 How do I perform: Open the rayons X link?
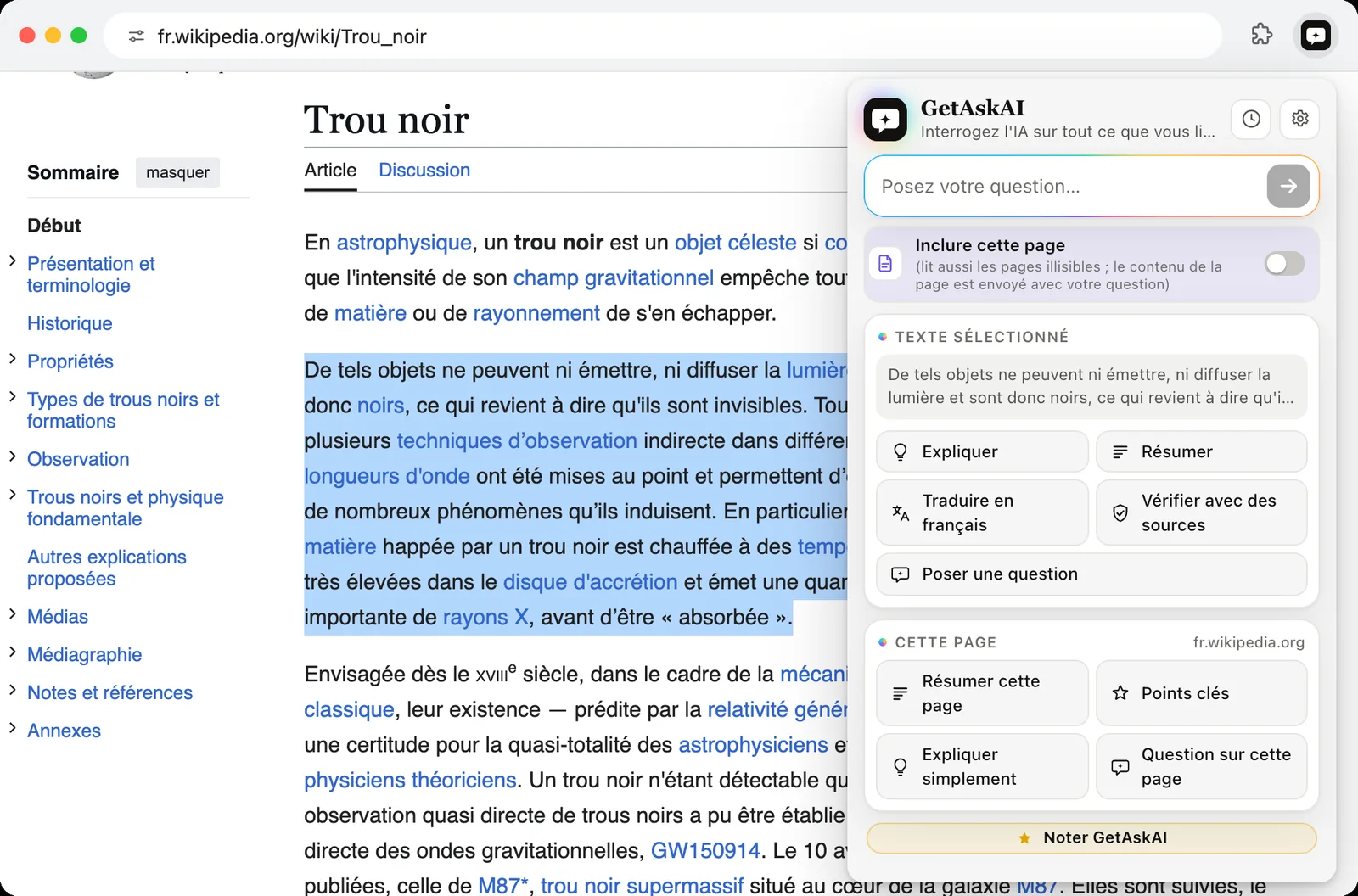click(x=485, y=617)
